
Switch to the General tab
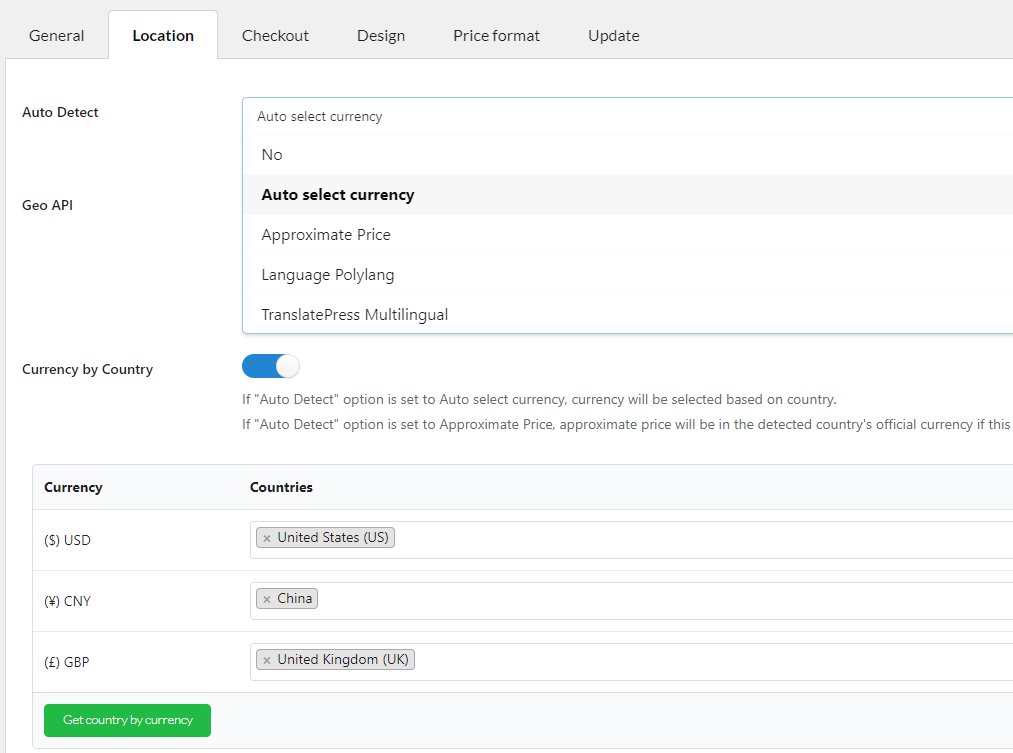point(57,36)
